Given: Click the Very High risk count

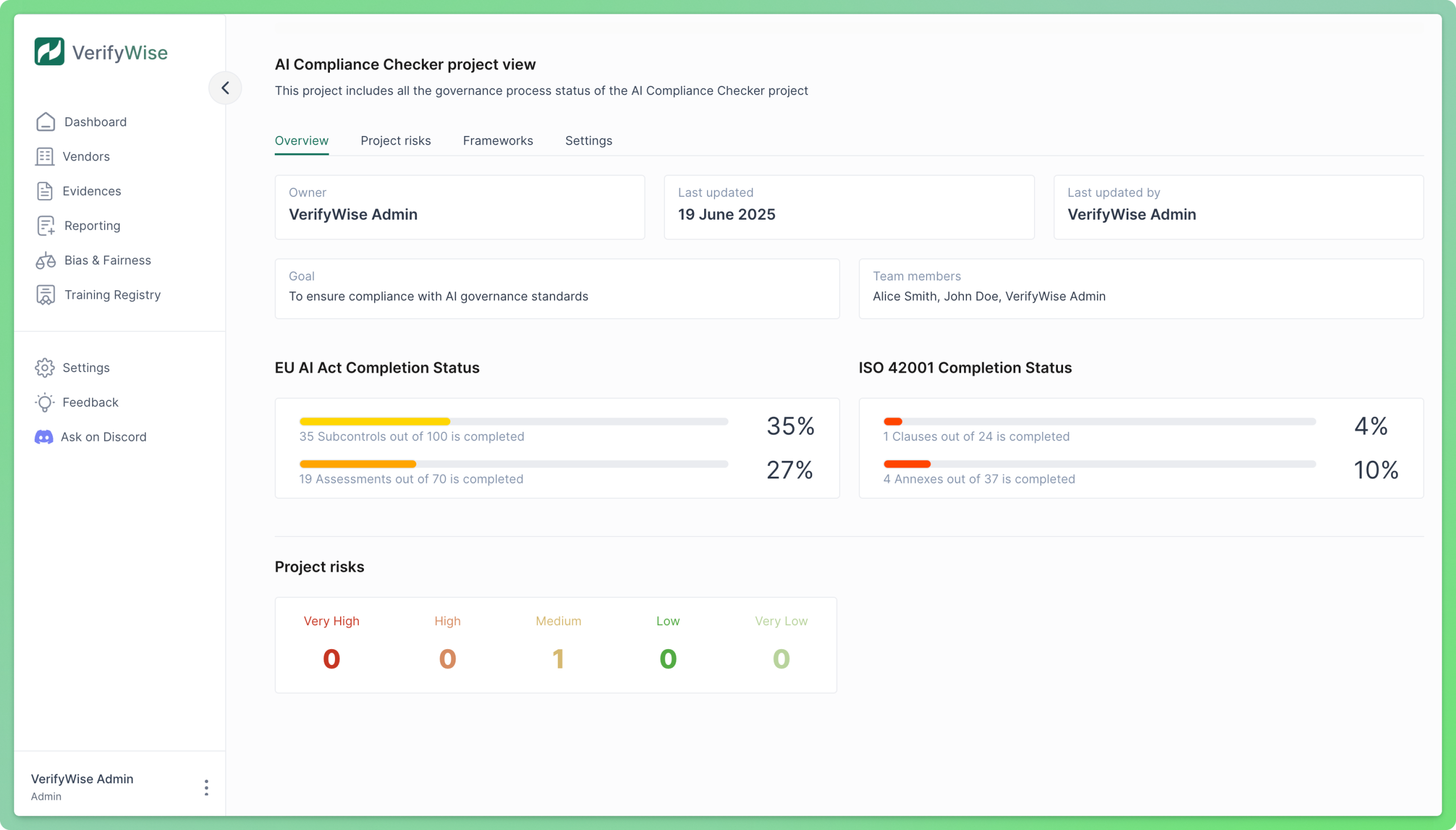Looking at the screenshot, I should tap(331, 659).
